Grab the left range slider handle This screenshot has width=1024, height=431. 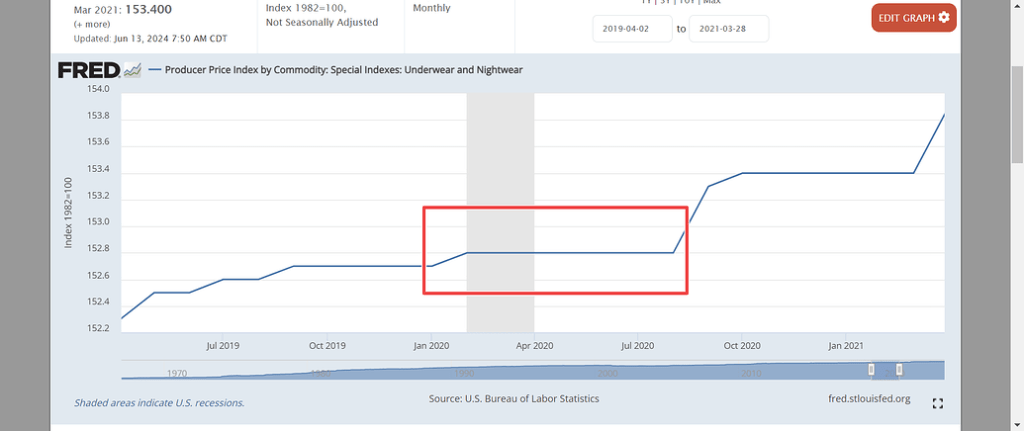click(871, 370)
